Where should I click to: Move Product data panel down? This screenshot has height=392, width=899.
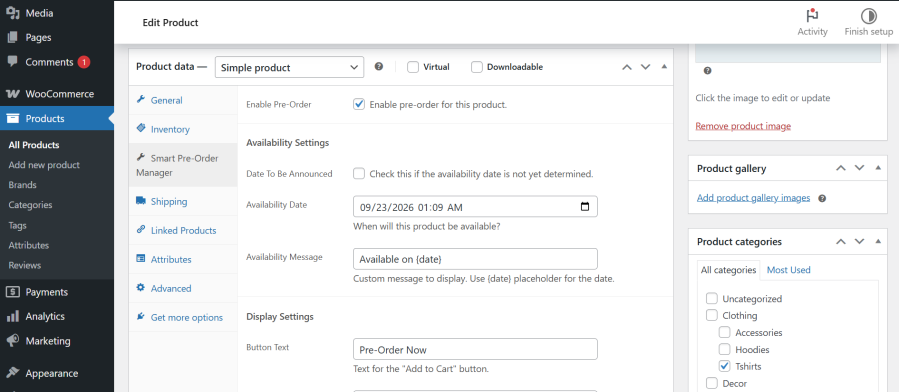click(x=646, y=67)
